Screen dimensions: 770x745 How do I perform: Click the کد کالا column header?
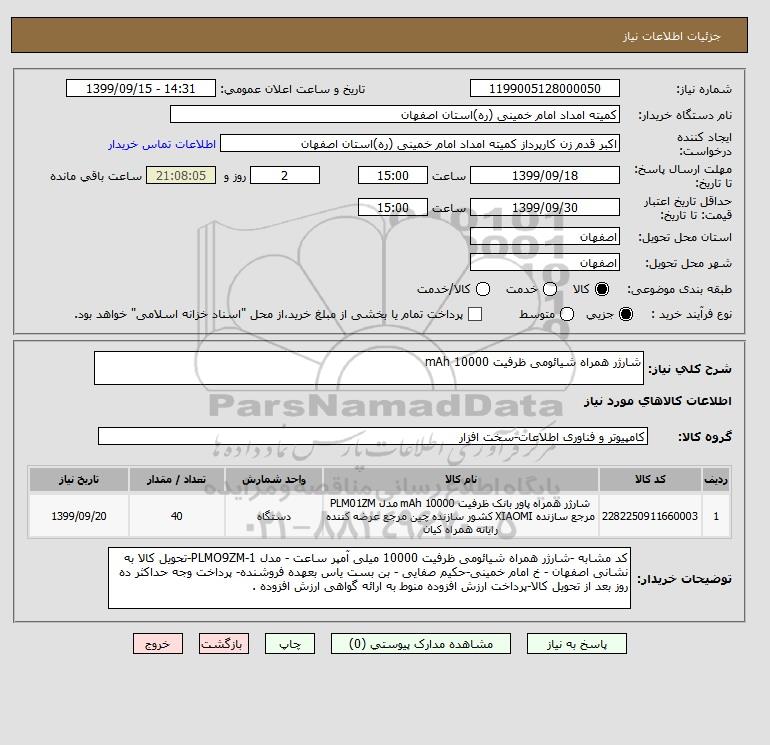pyautogui.click(x=650, y=479)
